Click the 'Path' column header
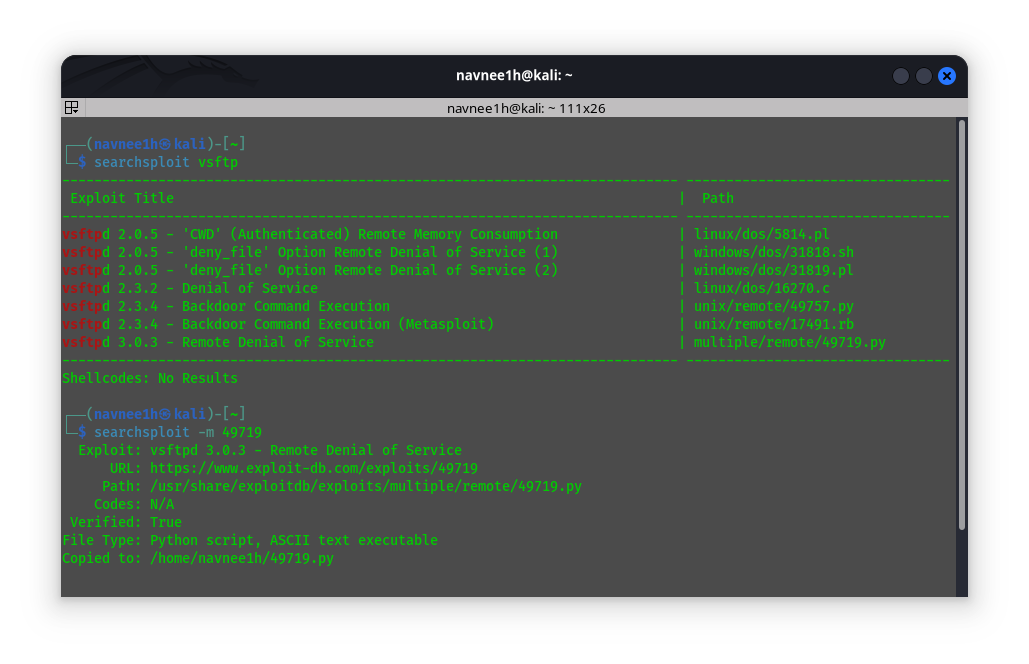 pyautogui.click(x=718, y=198)
